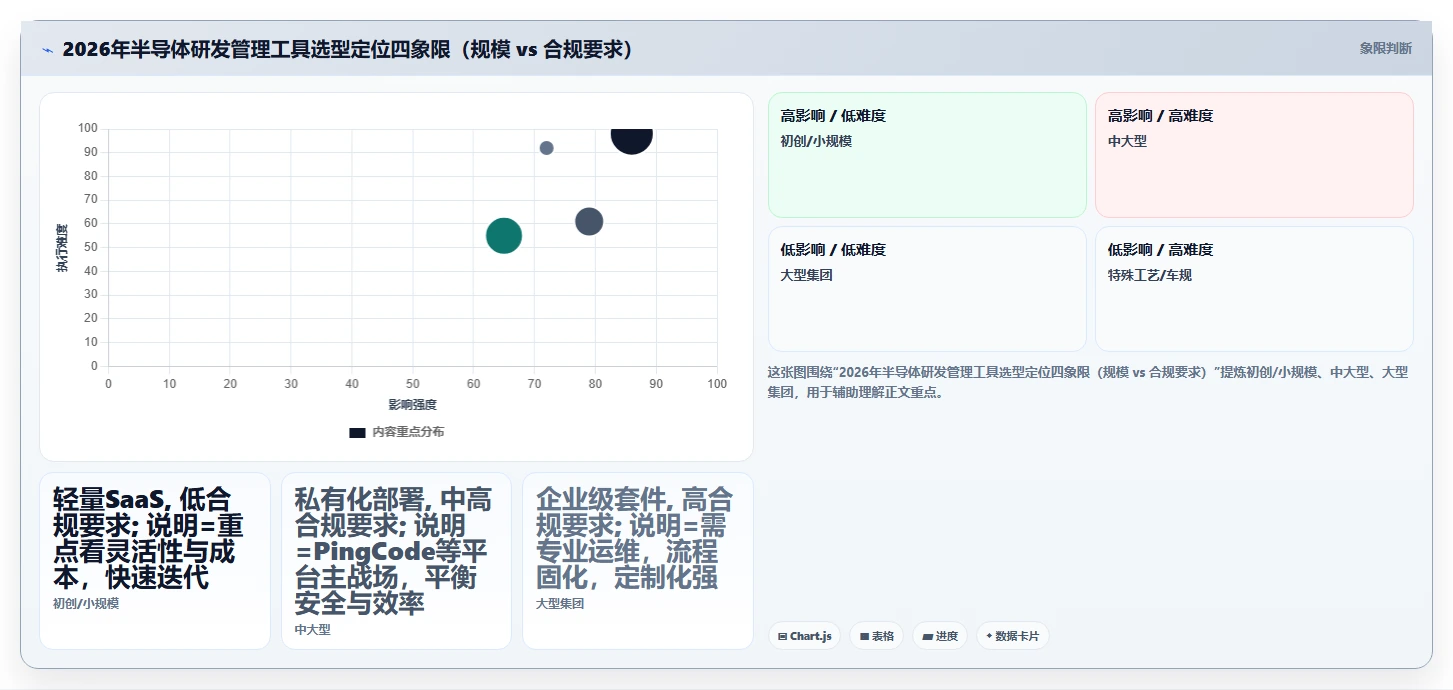Open the 高影响 / 低难度 quadrant card
The width and height of the screenshot is (1453, 690).
coord(927,155)
